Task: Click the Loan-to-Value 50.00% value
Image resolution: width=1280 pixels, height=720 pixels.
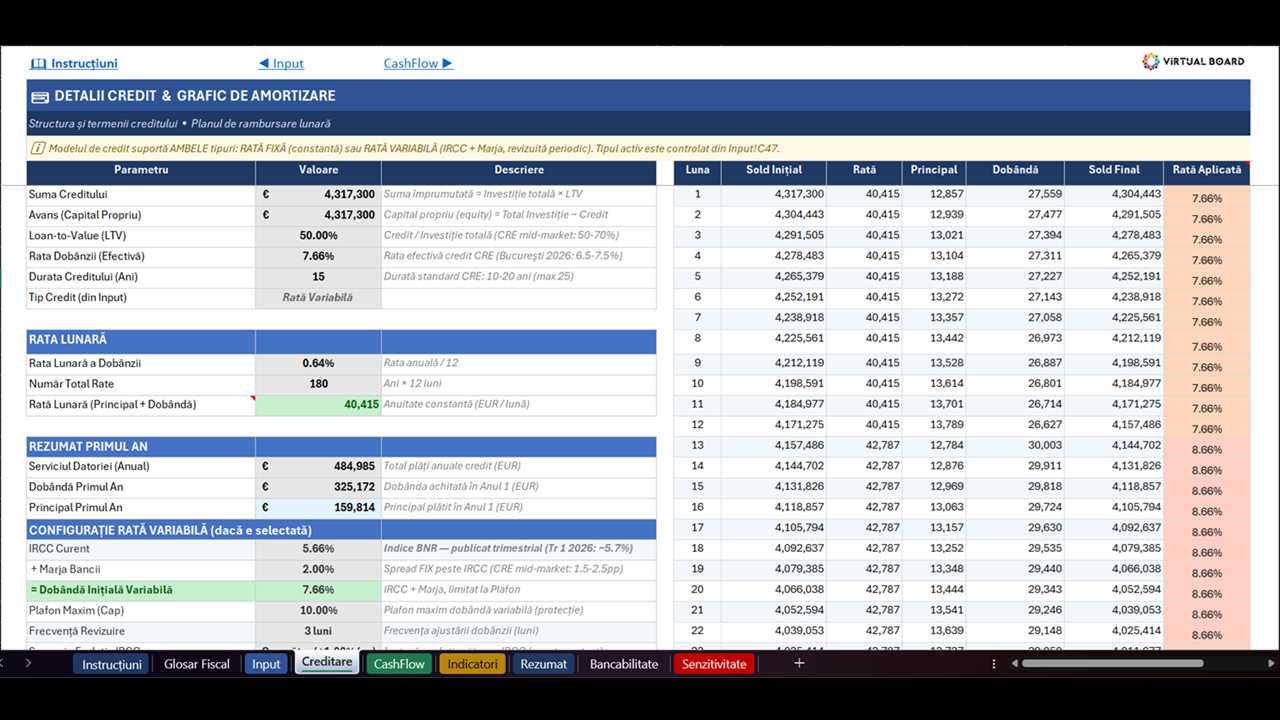Action: (318, 236)
